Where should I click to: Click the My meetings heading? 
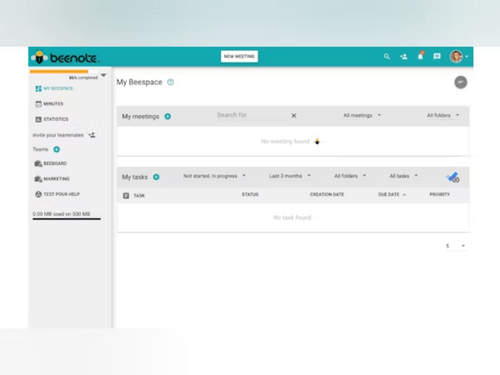(140, 116)
